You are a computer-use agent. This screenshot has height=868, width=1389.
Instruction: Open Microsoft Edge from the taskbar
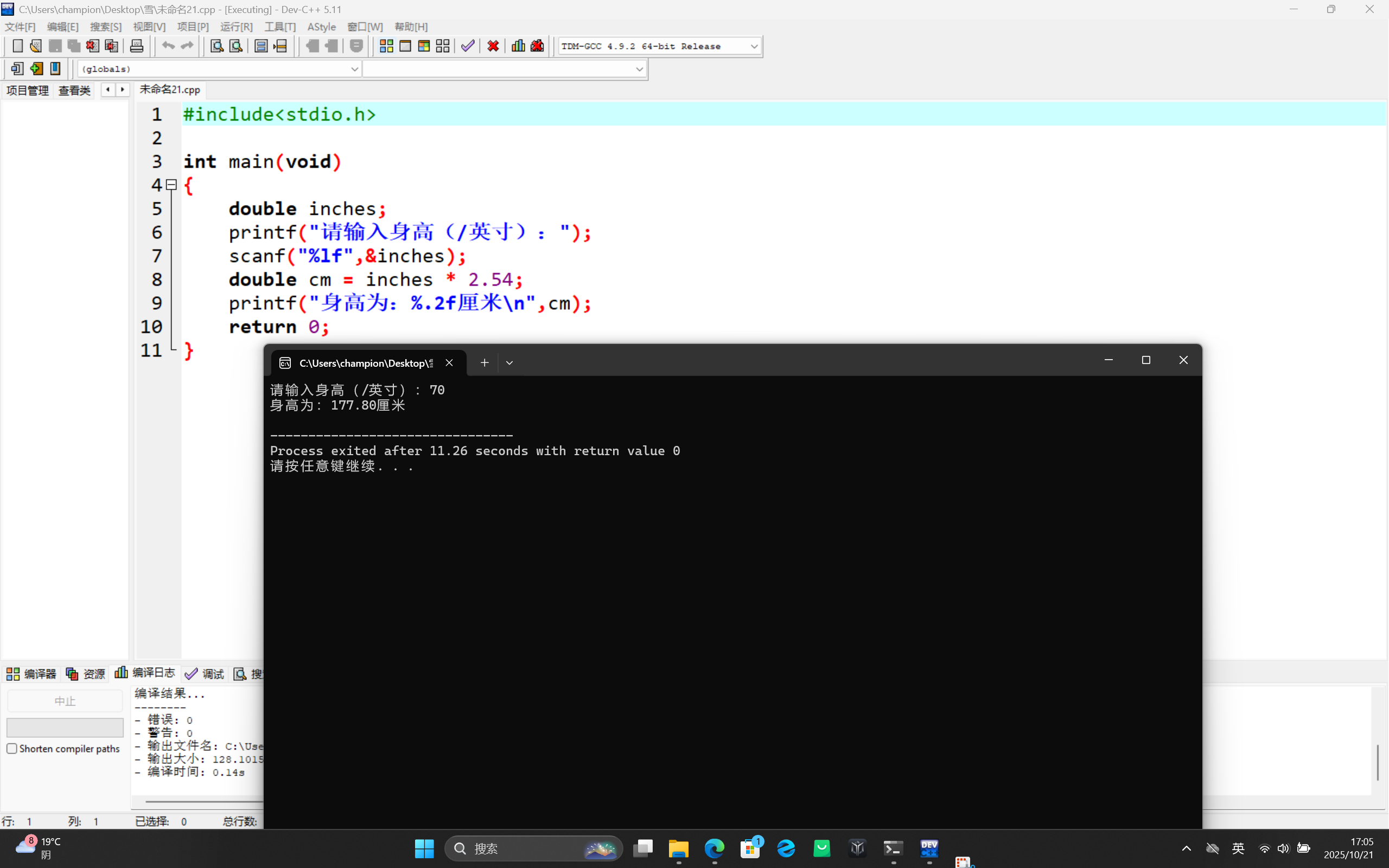tap(714, 848)
